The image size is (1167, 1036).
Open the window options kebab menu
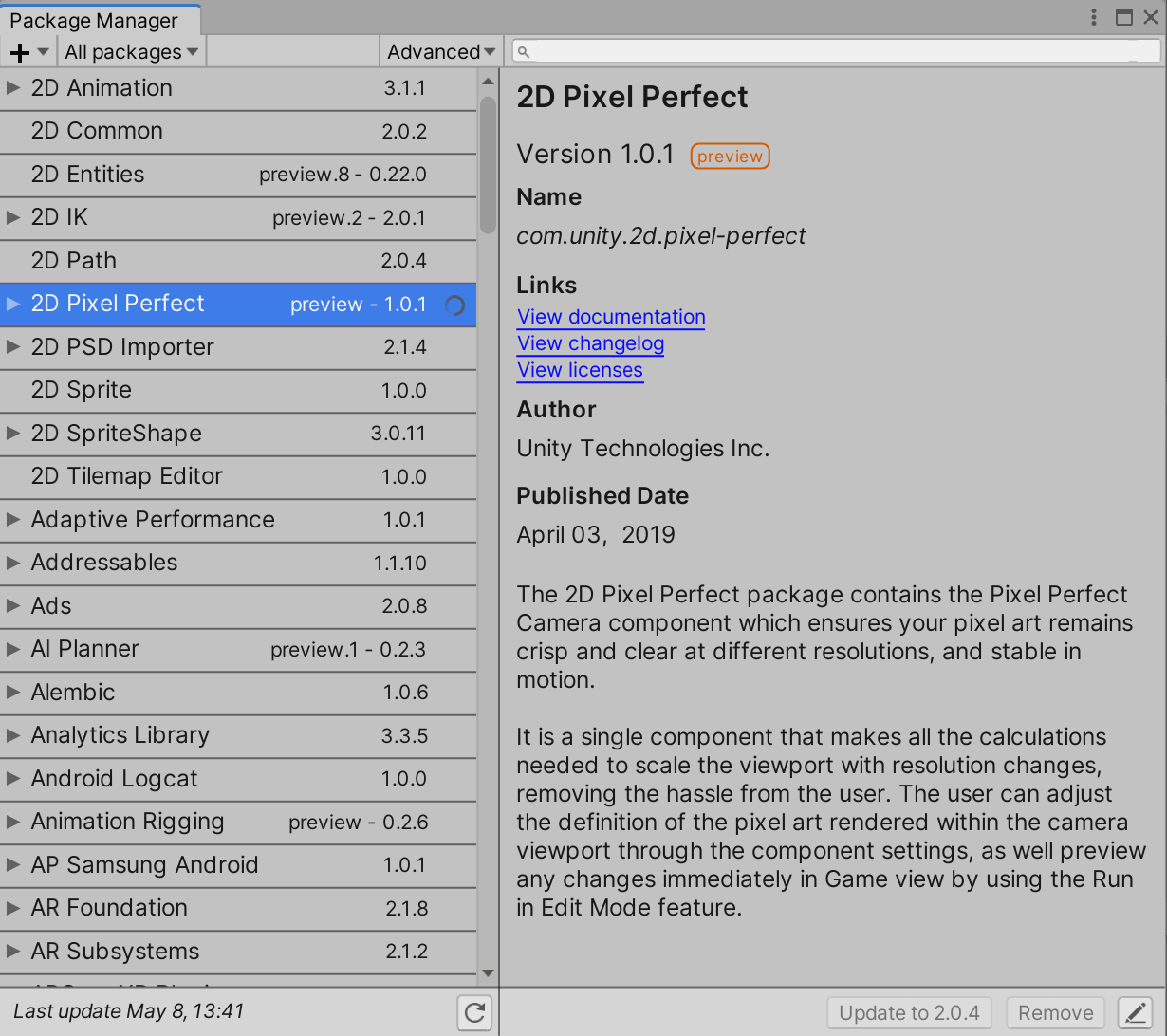click(1095, 17)
